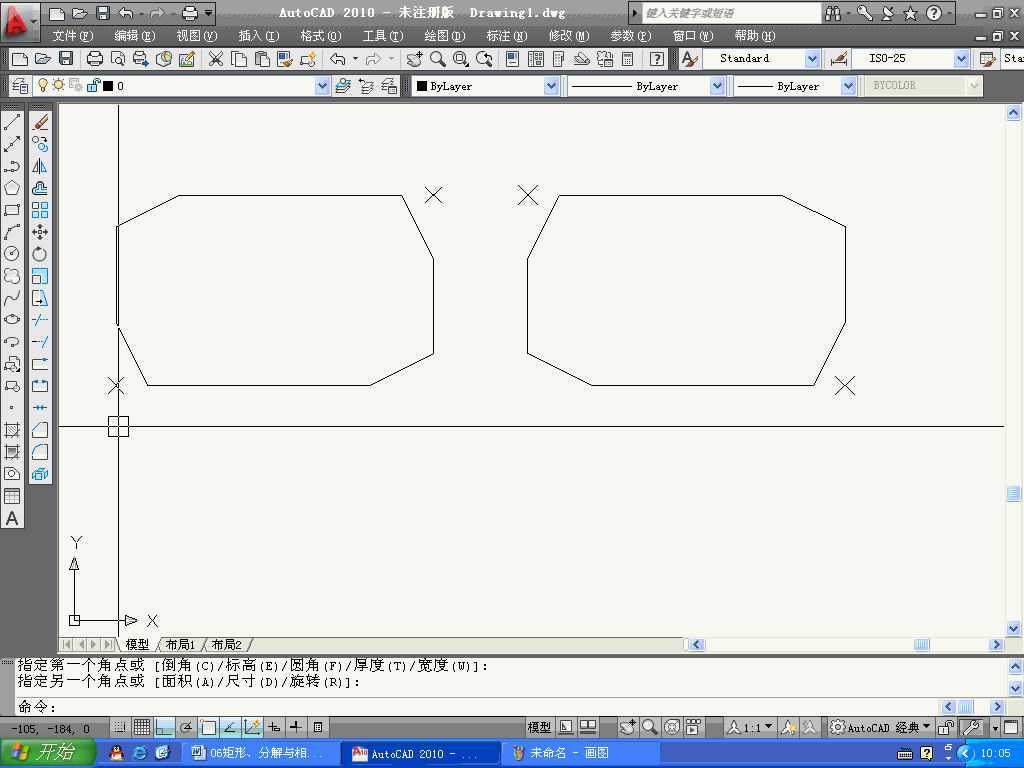The width and height of the screenshot is (1024, 768).
Task: Open the 文件(F) menu
Action: click(72, 36)
